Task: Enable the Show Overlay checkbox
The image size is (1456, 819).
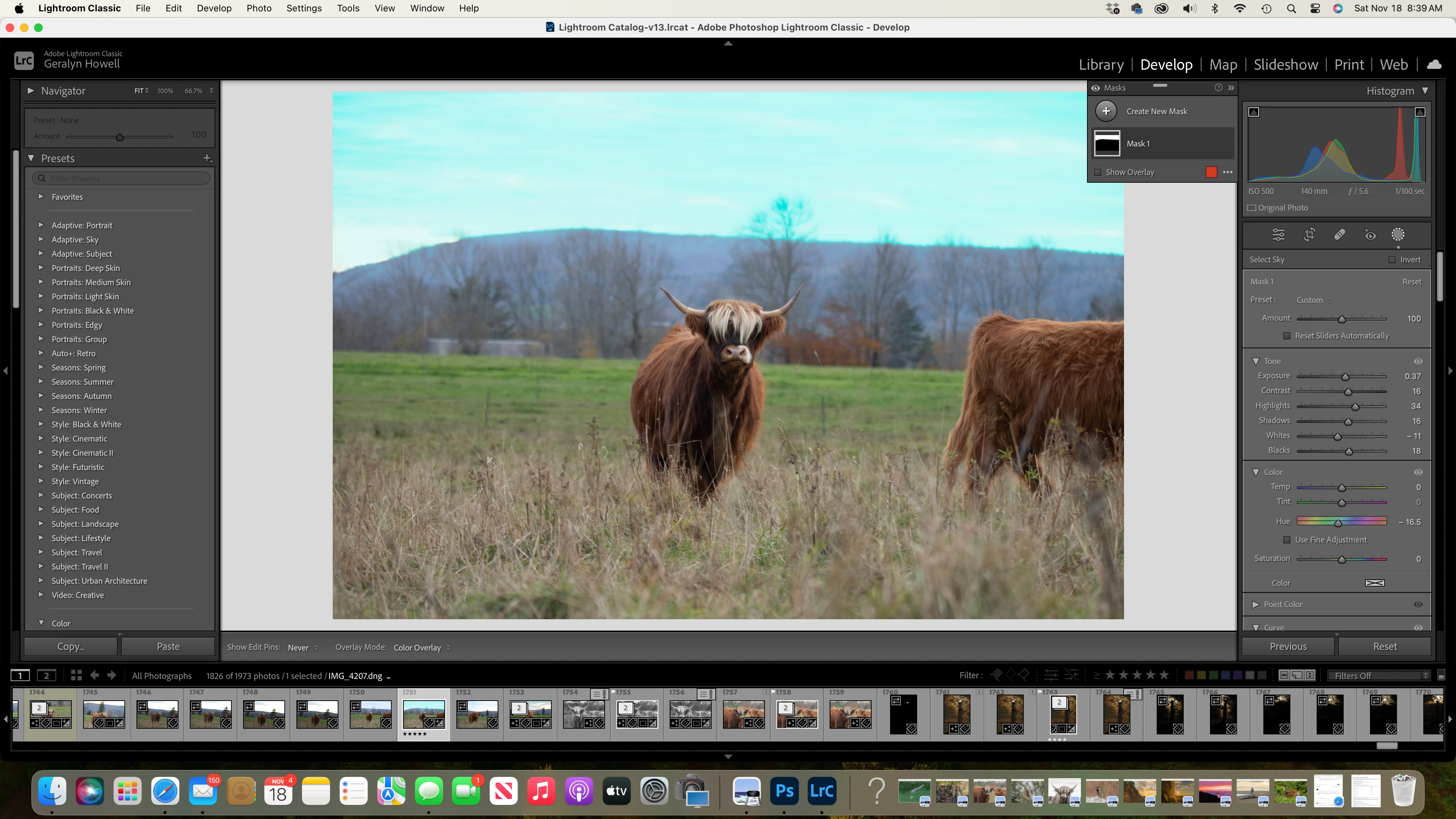Action: 1098,172
